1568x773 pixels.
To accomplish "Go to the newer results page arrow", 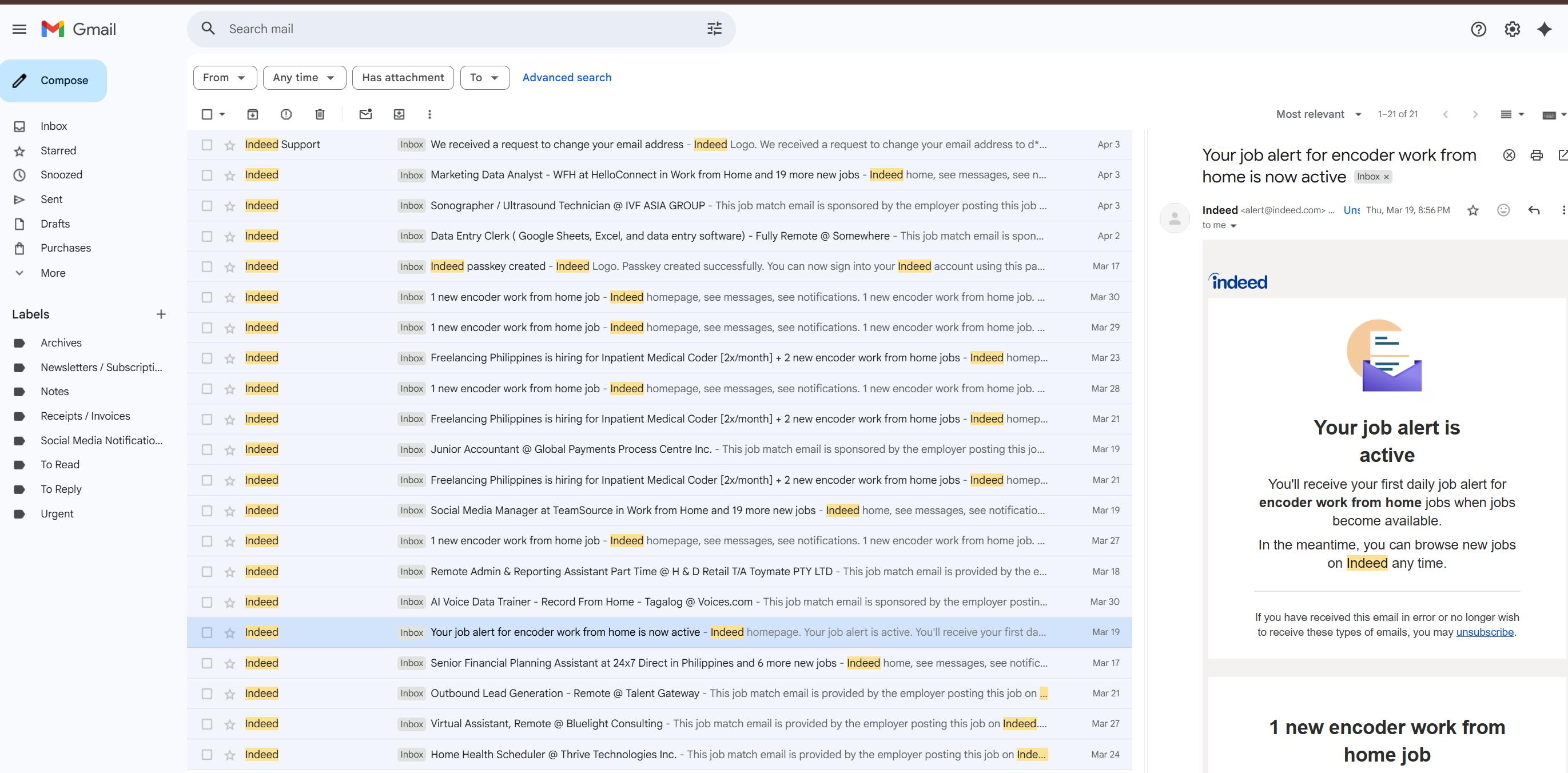I will 1445,114.
